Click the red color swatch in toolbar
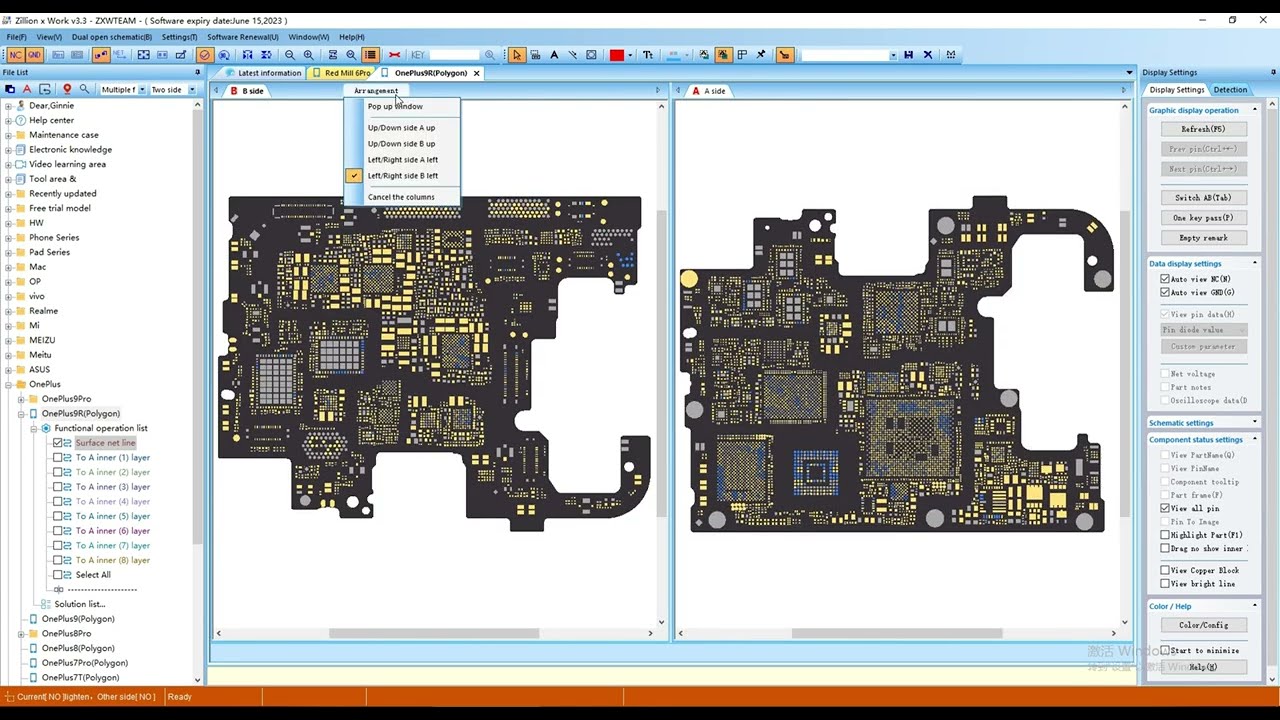 617,55
